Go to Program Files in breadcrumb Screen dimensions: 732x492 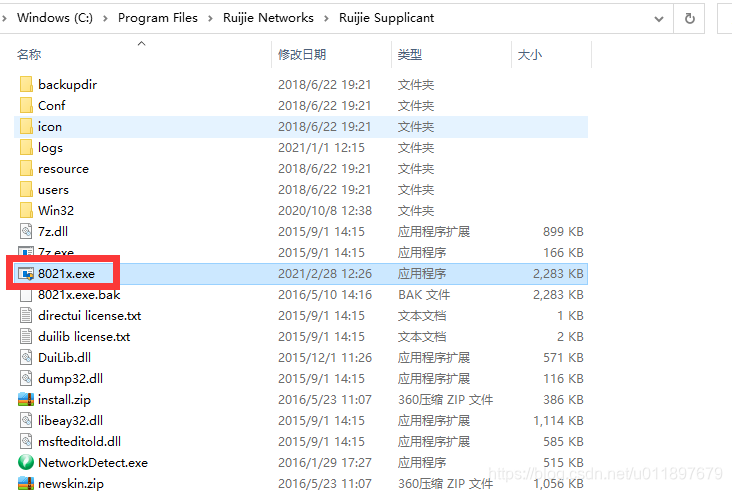(x=158, y=18)
